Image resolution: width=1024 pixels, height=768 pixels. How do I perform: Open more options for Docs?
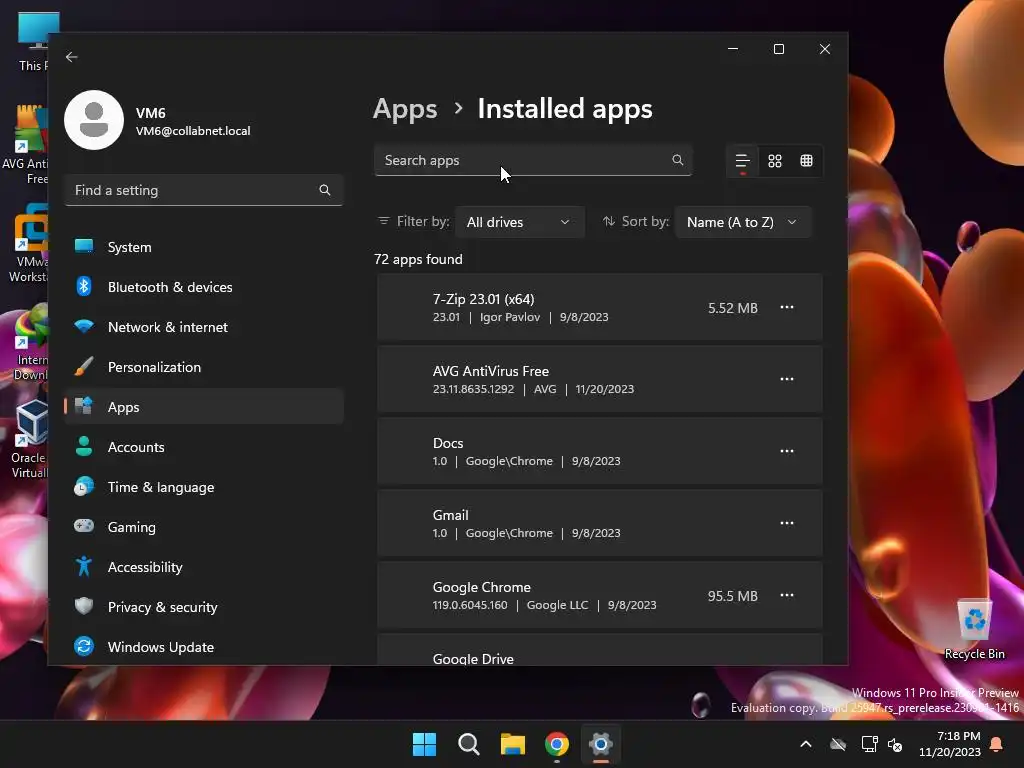pyautogui.click(x=787, y=451)
